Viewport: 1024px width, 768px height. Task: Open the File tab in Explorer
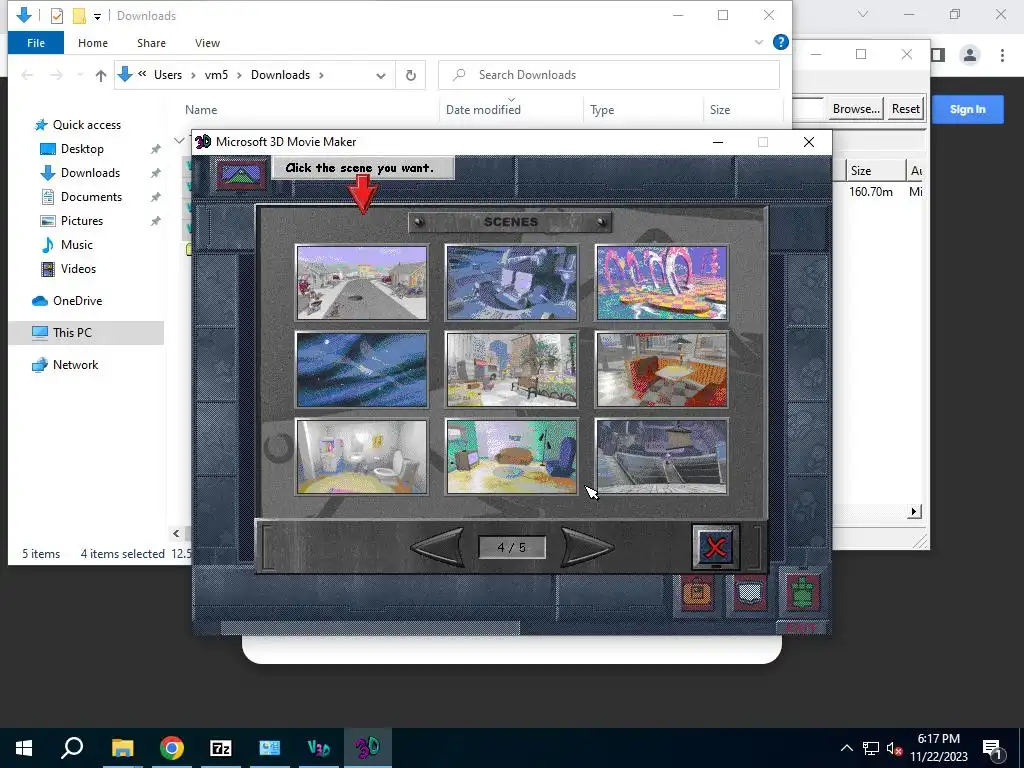(x=36, y=43)
